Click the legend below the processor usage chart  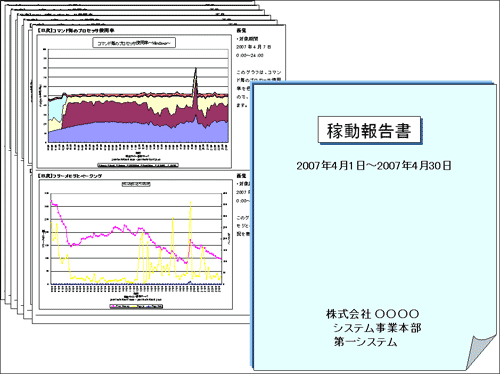(x=138, y=165)
